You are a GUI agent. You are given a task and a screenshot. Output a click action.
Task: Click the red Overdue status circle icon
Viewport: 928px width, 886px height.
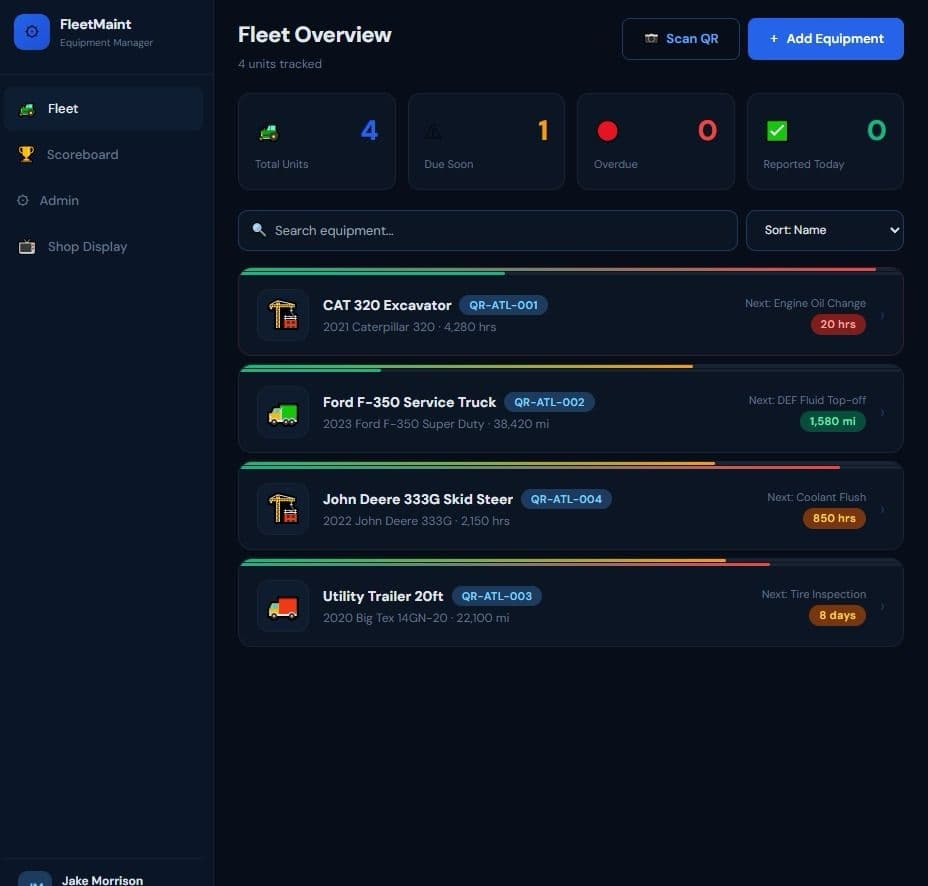(607, 130)
